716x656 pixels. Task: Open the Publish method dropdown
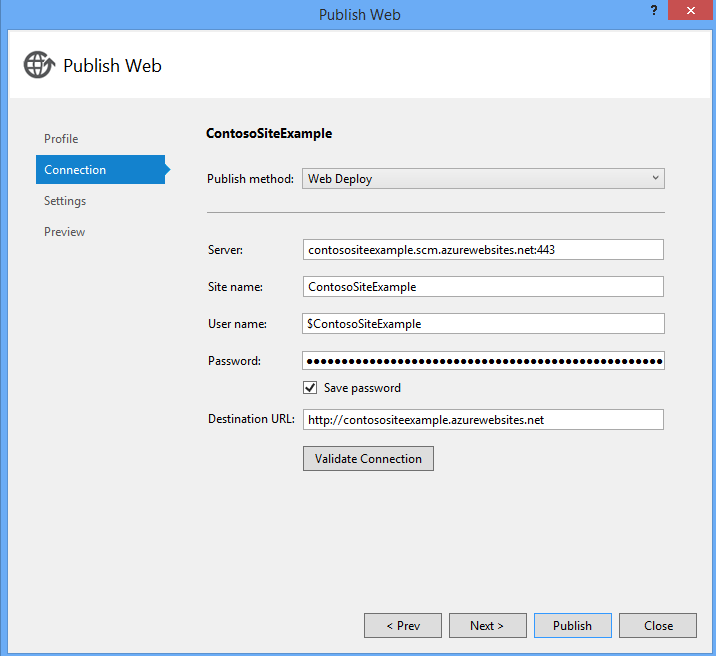[483, 178]
